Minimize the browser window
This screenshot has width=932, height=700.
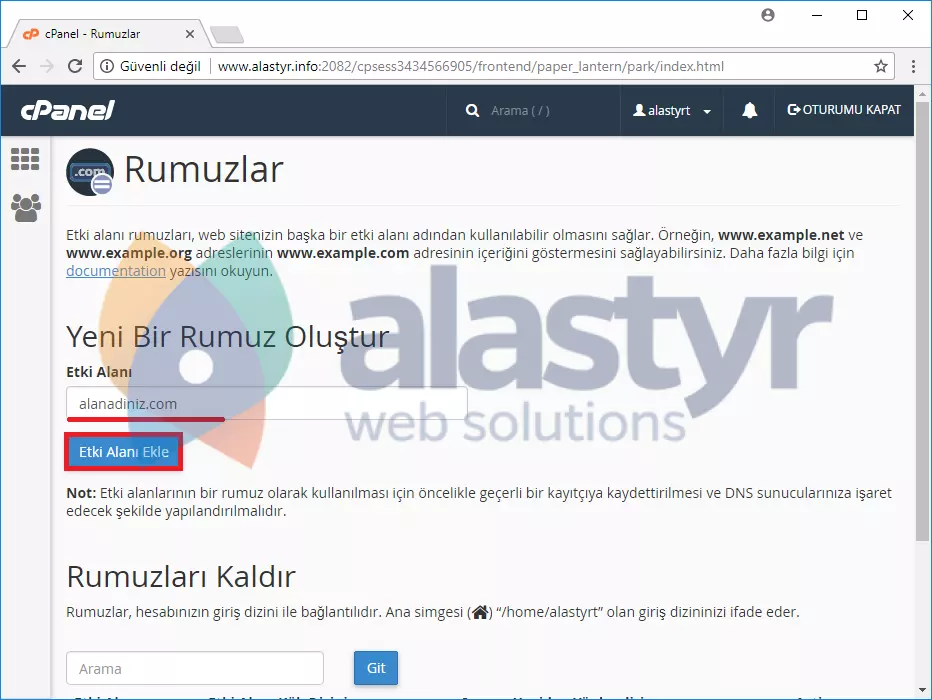(817, 15)
